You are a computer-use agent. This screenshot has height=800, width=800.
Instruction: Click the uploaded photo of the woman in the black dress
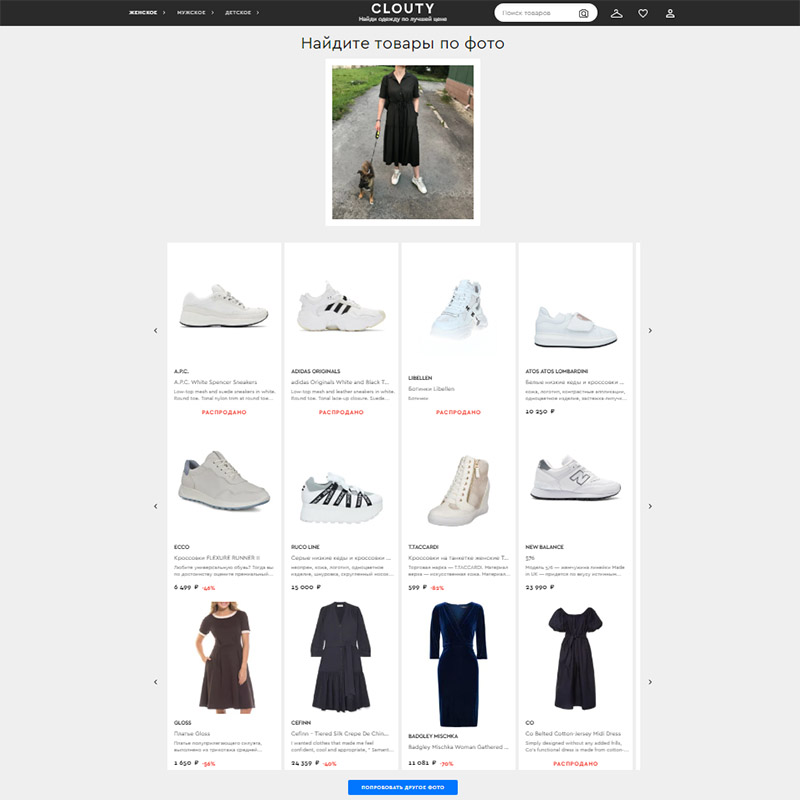click(403, 142)
